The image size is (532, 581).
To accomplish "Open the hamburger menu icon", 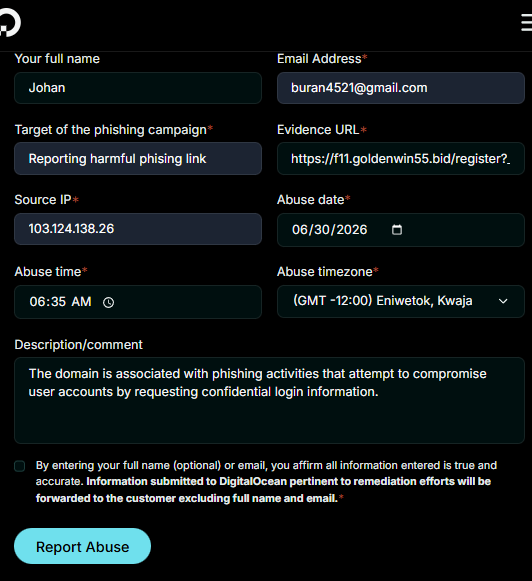I will 526,23.
